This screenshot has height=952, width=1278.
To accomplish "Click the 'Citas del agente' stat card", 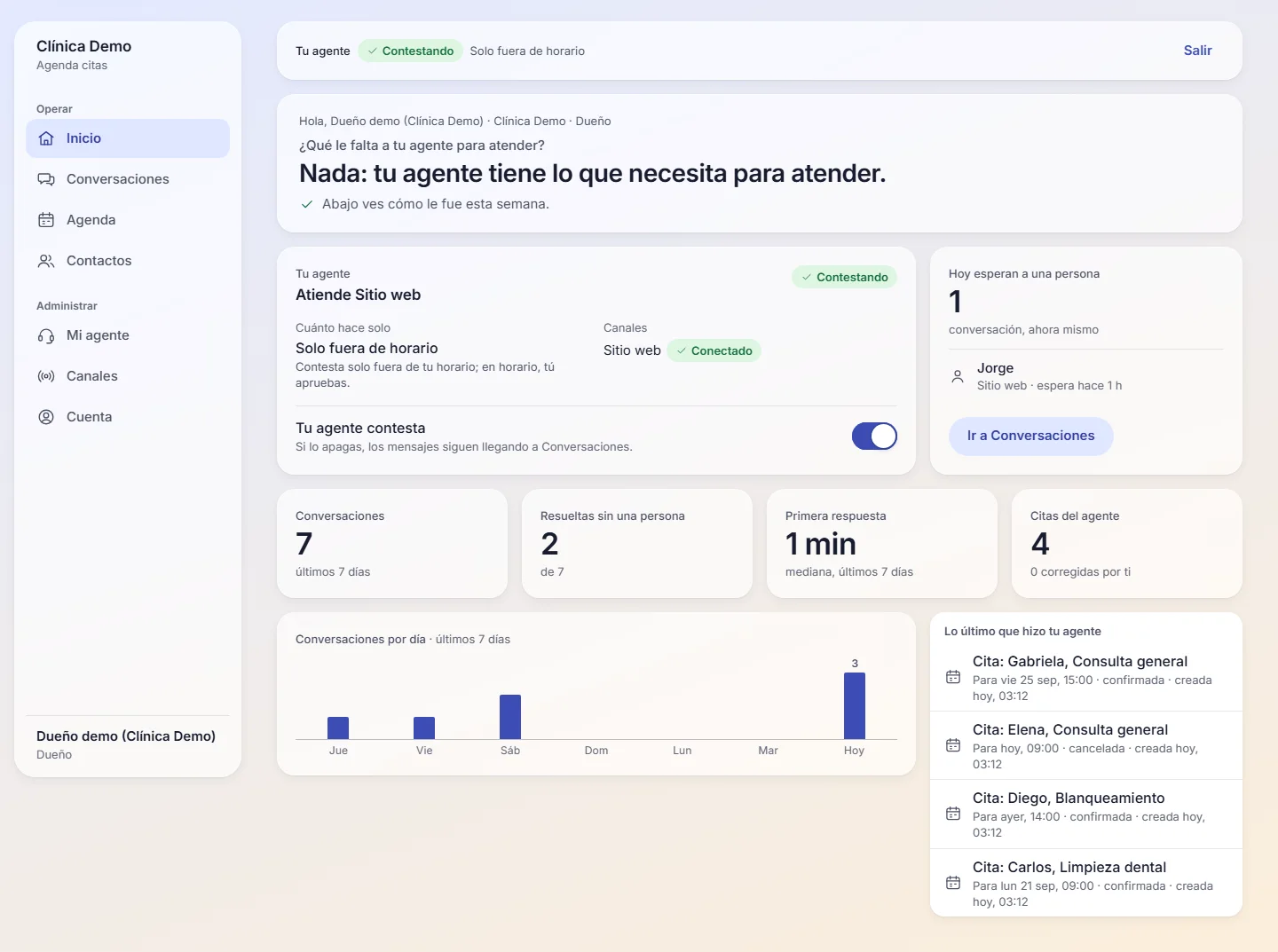I will pyautogui.click(x=1127, y=543).
